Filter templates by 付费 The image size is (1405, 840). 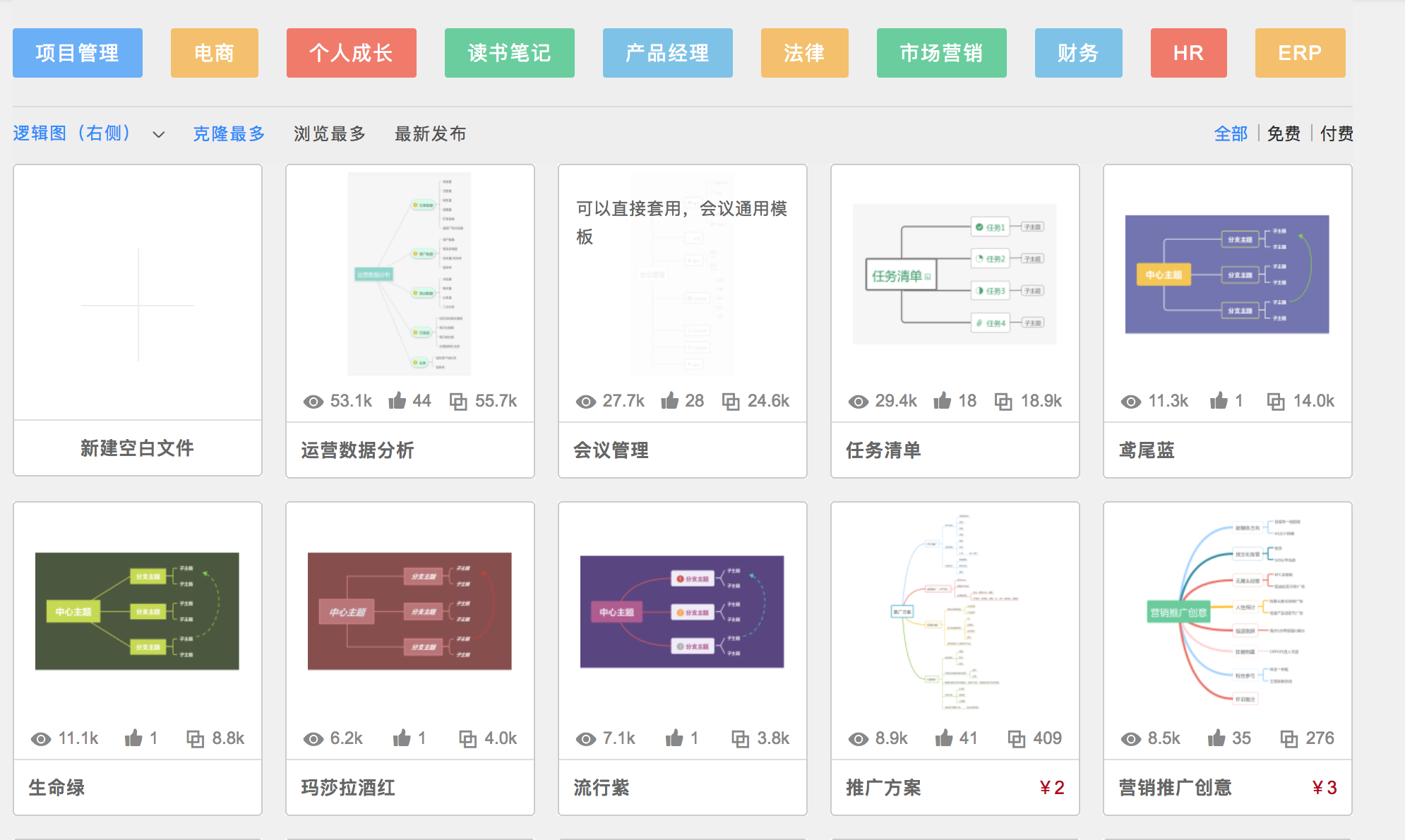(1337, 133)
